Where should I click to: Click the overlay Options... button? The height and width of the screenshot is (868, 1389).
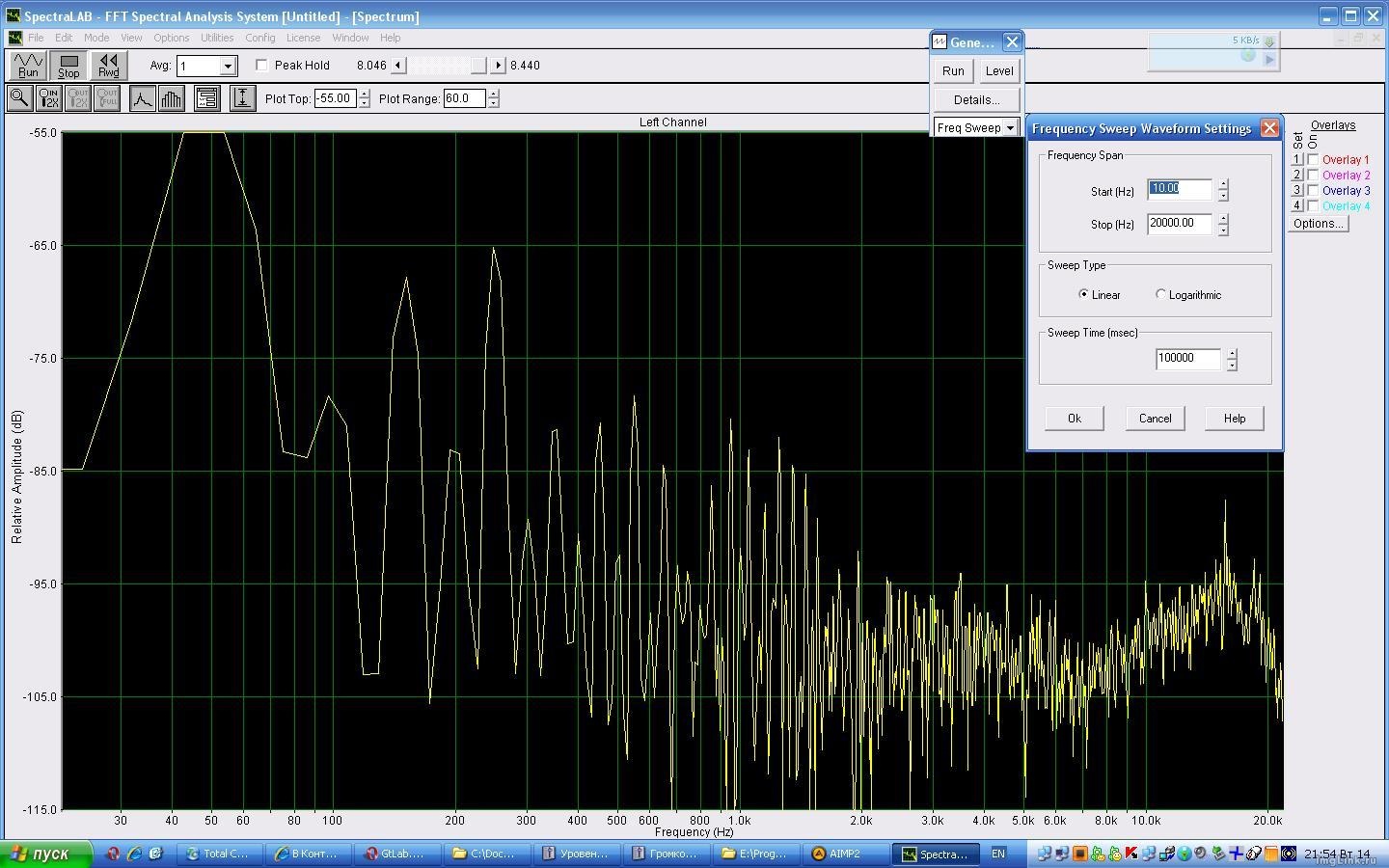[x=1318, y=224]
